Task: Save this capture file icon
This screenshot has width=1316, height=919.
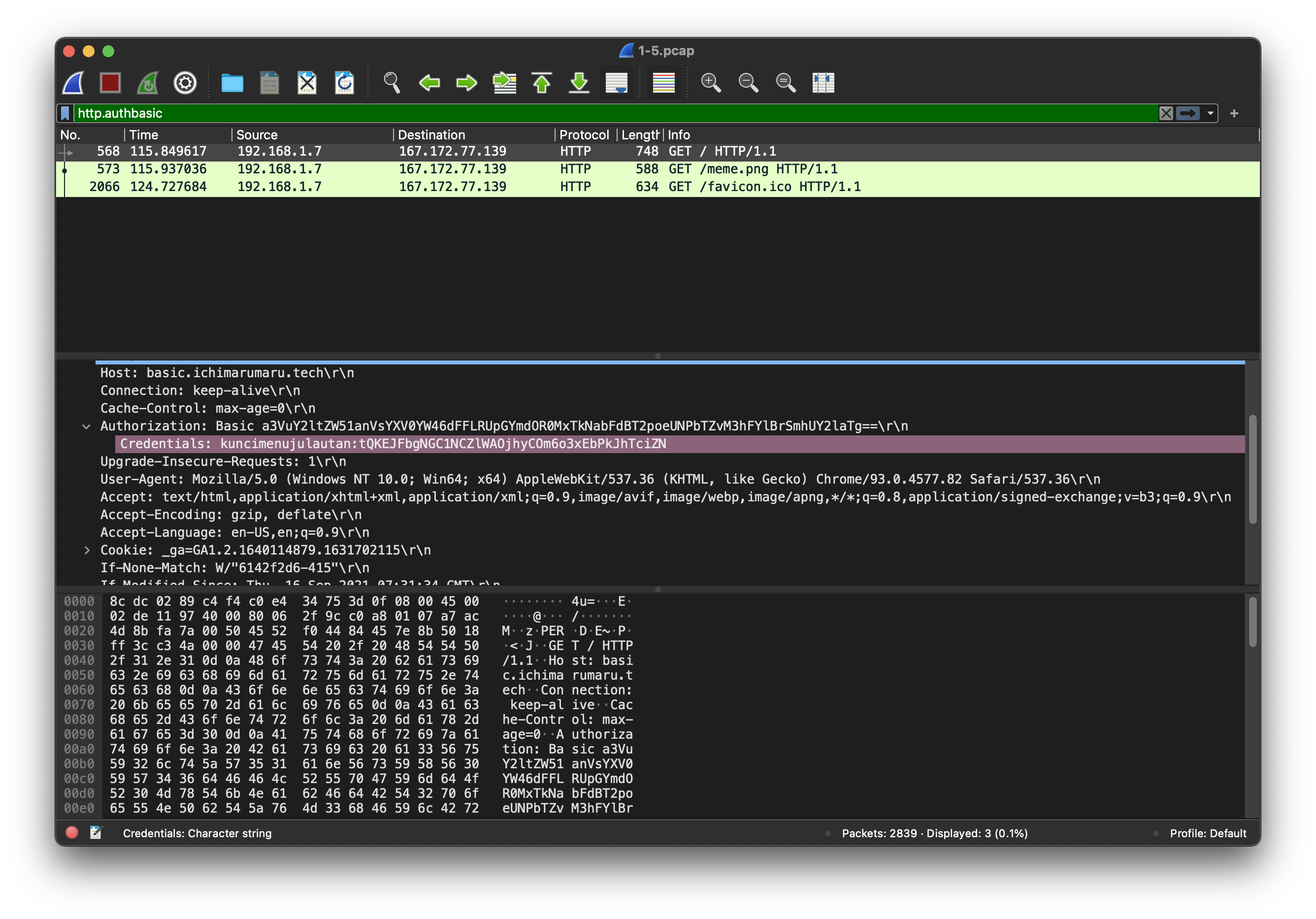Action: click(269, 83)
